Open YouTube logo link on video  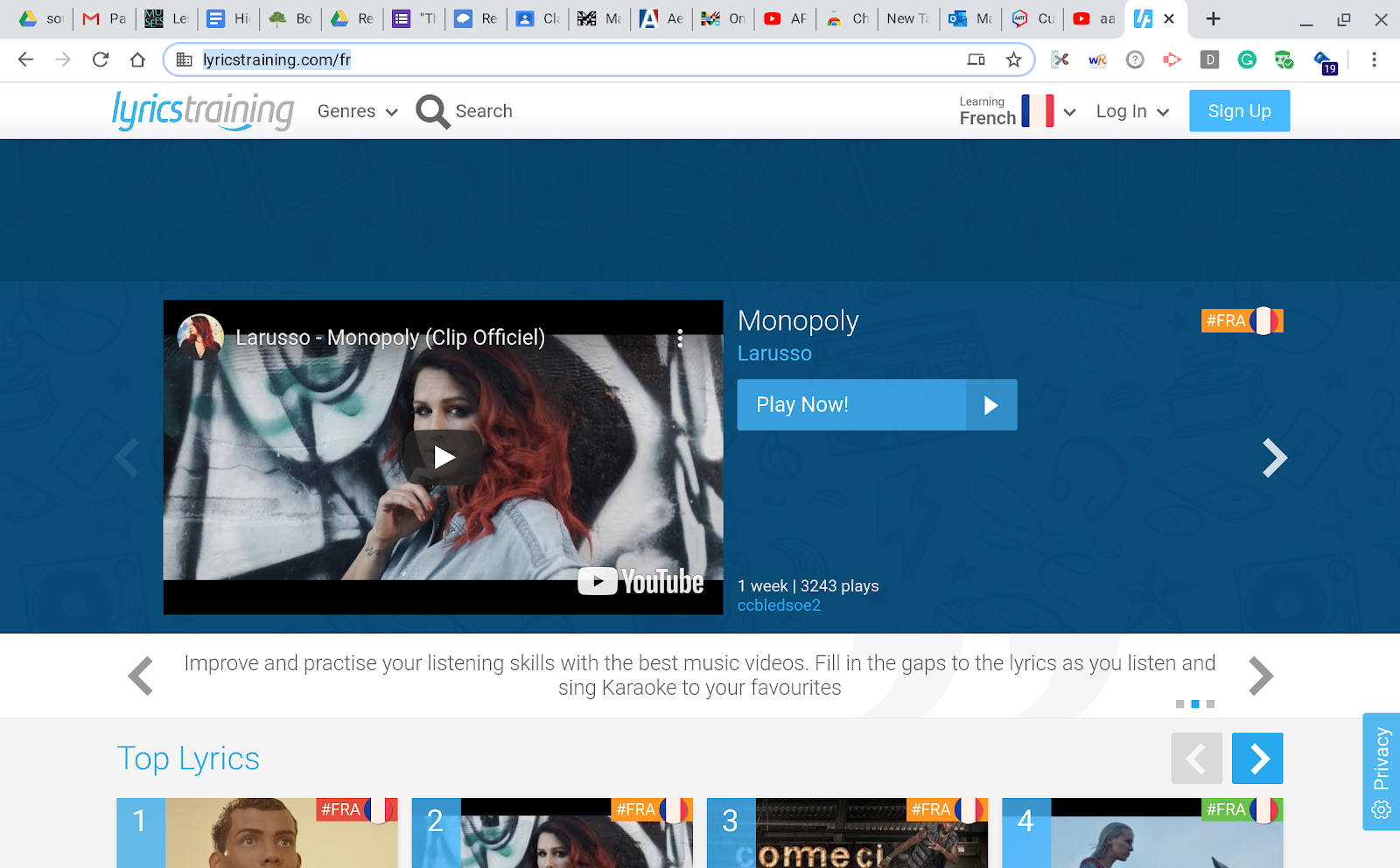640,581
